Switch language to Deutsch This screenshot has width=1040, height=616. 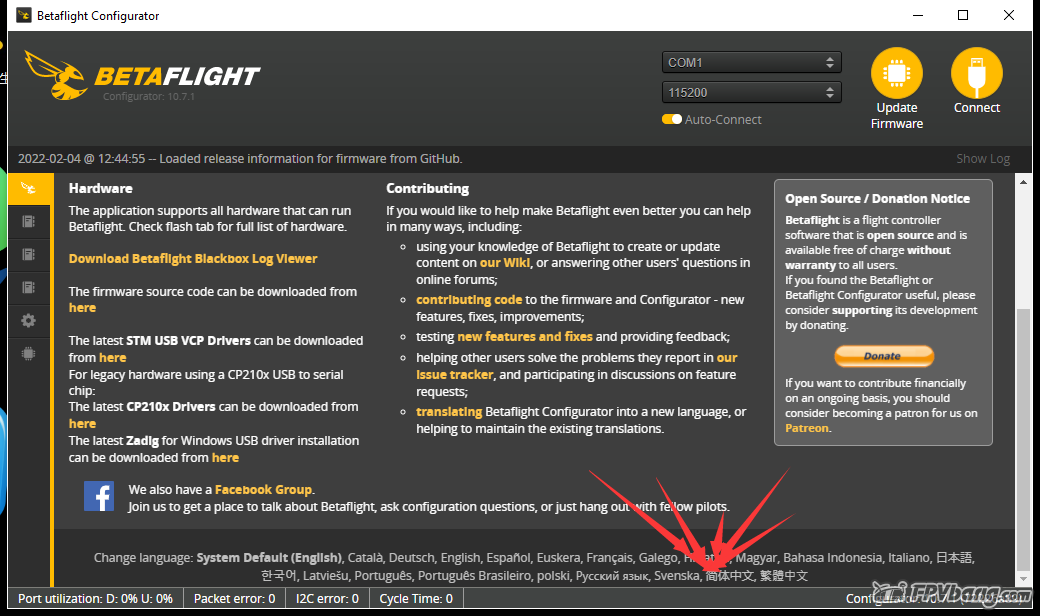click(x=411, y=558)
